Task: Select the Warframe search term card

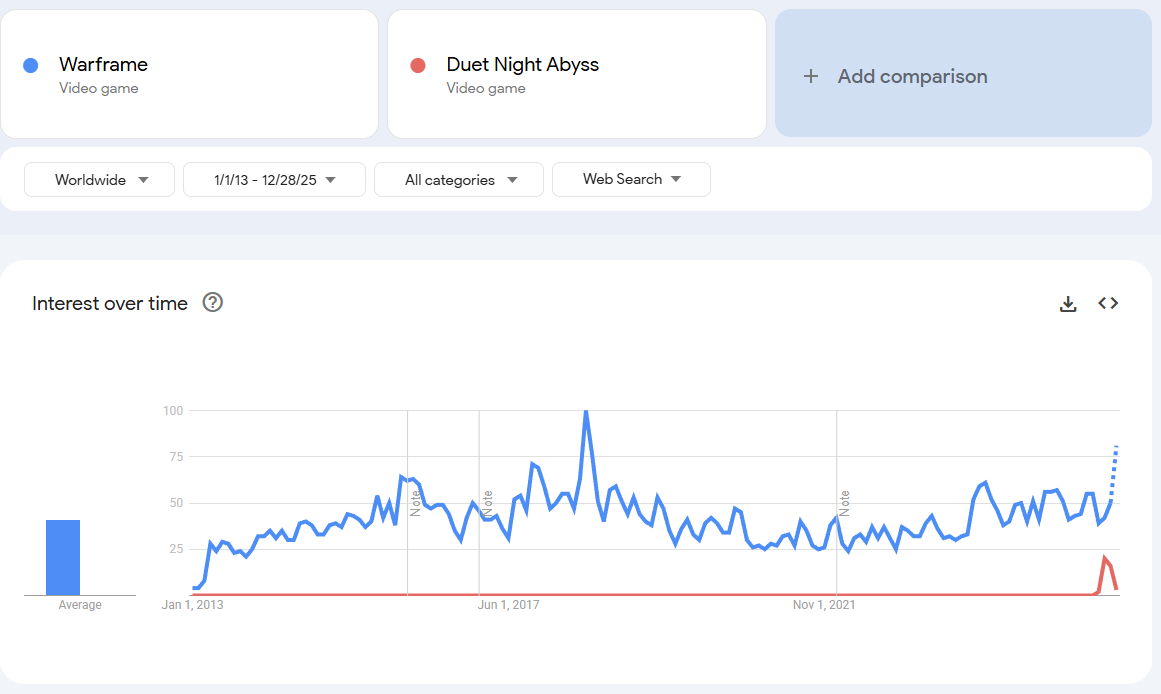Action: click(x=190, y=74)
